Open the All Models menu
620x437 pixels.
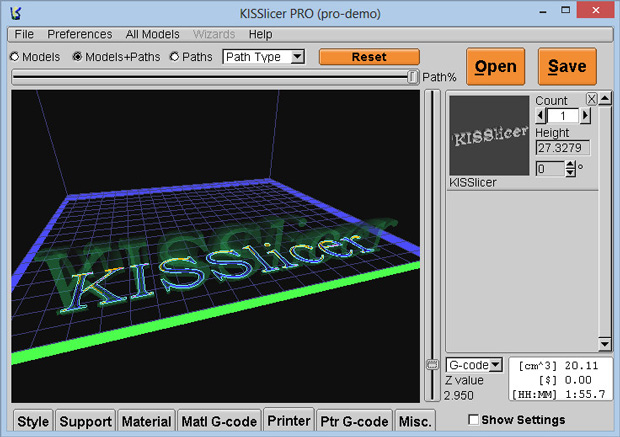click(x=152, y=34)
